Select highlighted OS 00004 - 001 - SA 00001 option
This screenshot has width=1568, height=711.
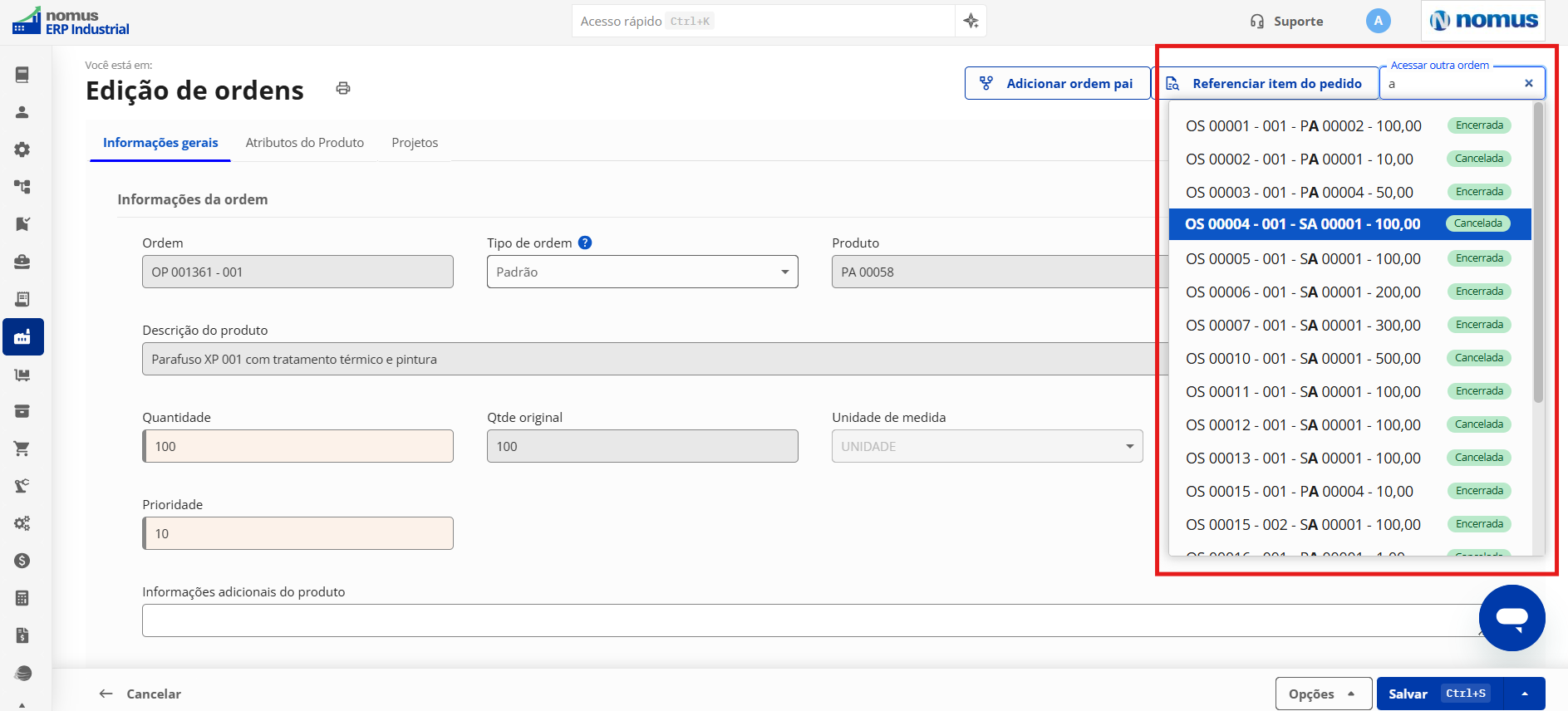[1349, 224]
